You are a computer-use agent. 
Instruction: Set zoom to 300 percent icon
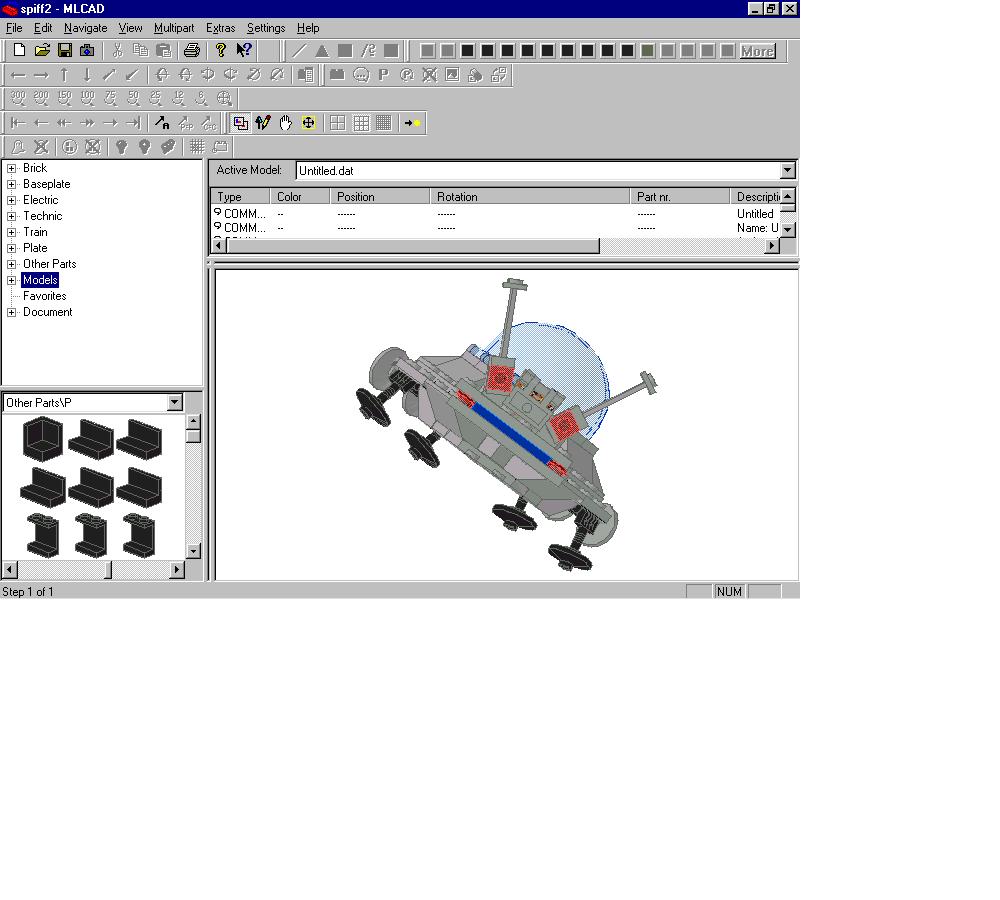18,98
